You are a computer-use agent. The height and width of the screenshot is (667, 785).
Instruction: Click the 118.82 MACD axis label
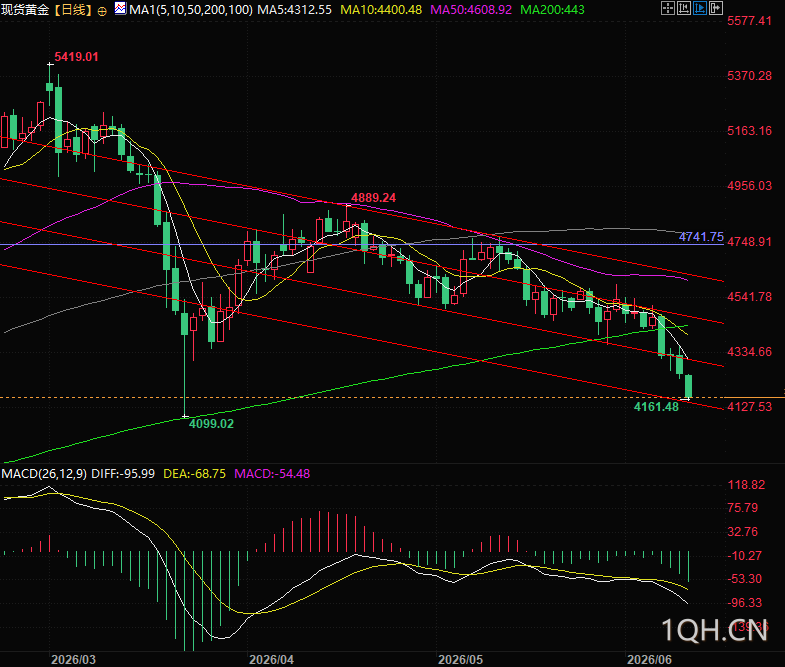746,485
